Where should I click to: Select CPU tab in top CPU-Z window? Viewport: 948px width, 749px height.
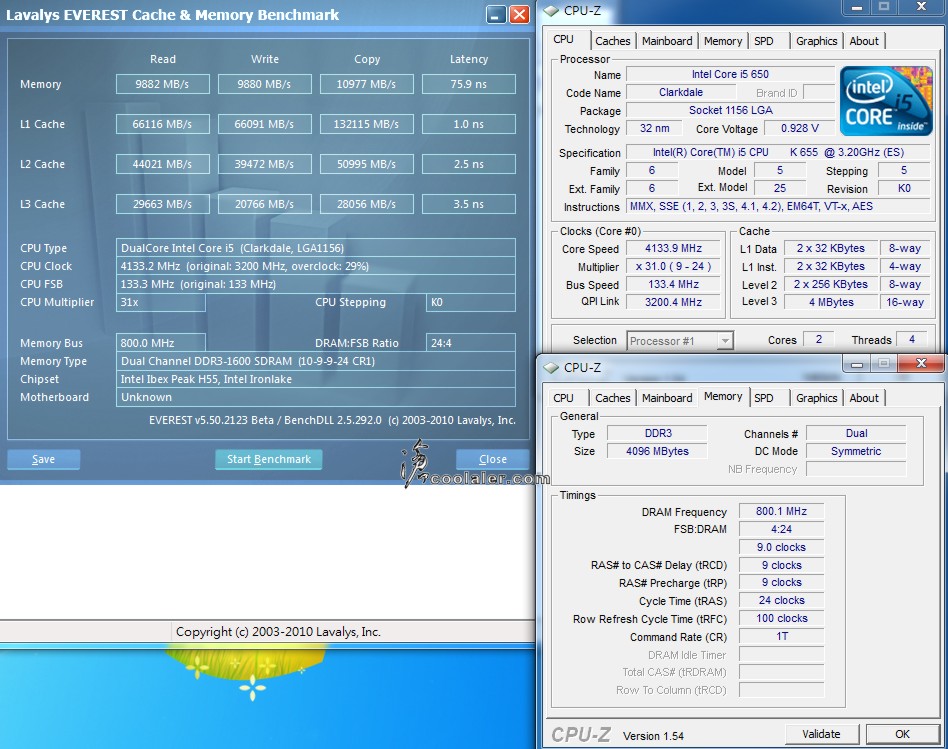pos(563,39)
